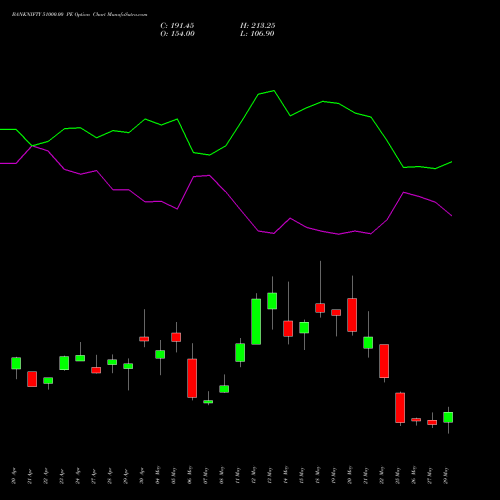Click the 06 May date label

[x=190, y=475]
